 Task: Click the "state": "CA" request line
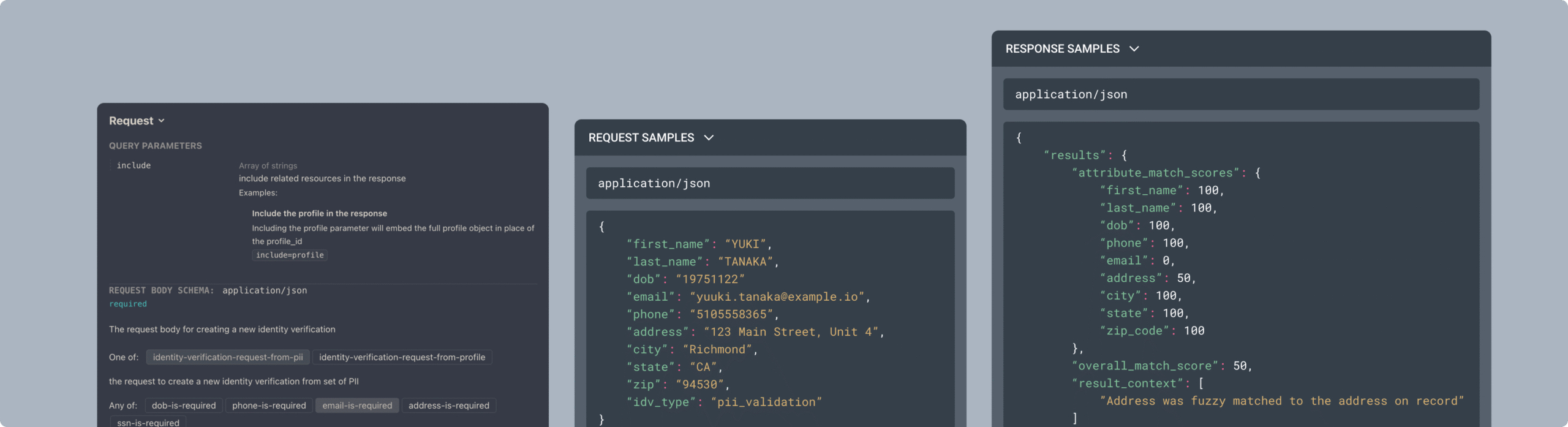674,367
